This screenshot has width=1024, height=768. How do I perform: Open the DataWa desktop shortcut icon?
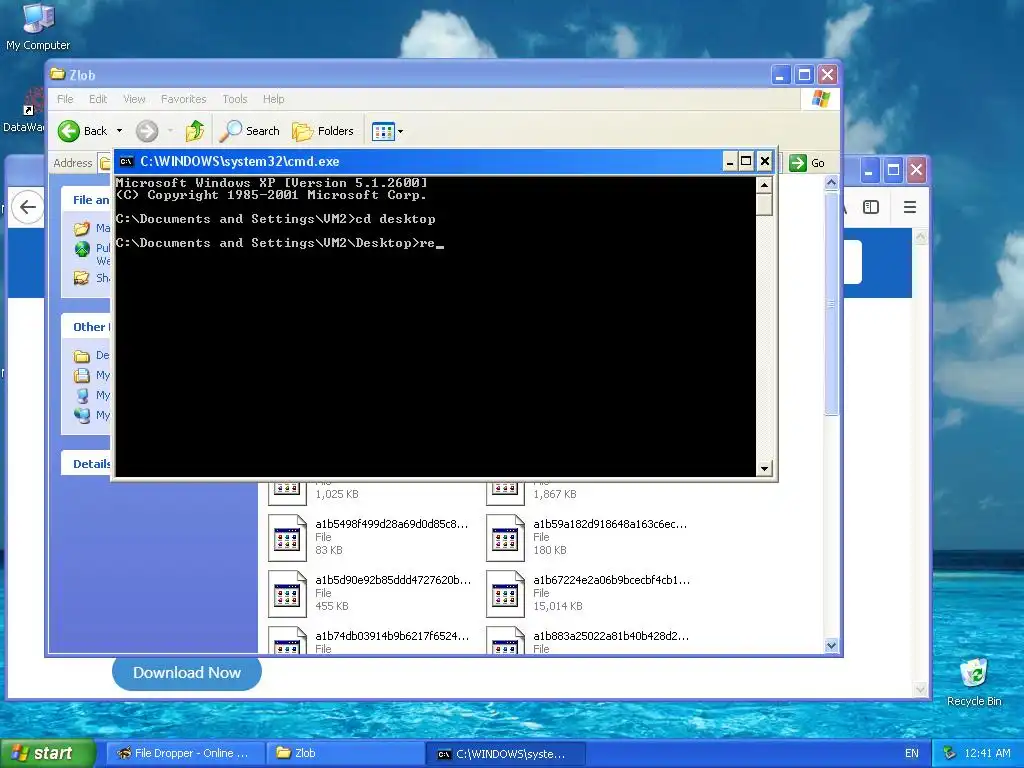[26, 112]
